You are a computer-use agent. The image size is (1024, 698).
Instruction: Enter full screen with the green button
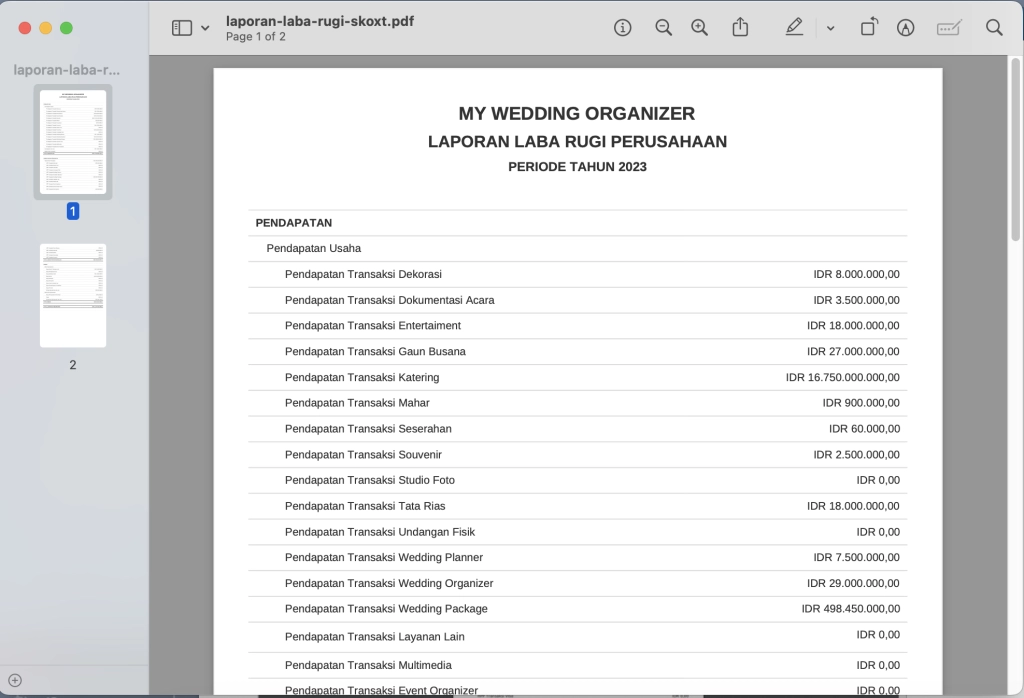[x=64, y=27]
